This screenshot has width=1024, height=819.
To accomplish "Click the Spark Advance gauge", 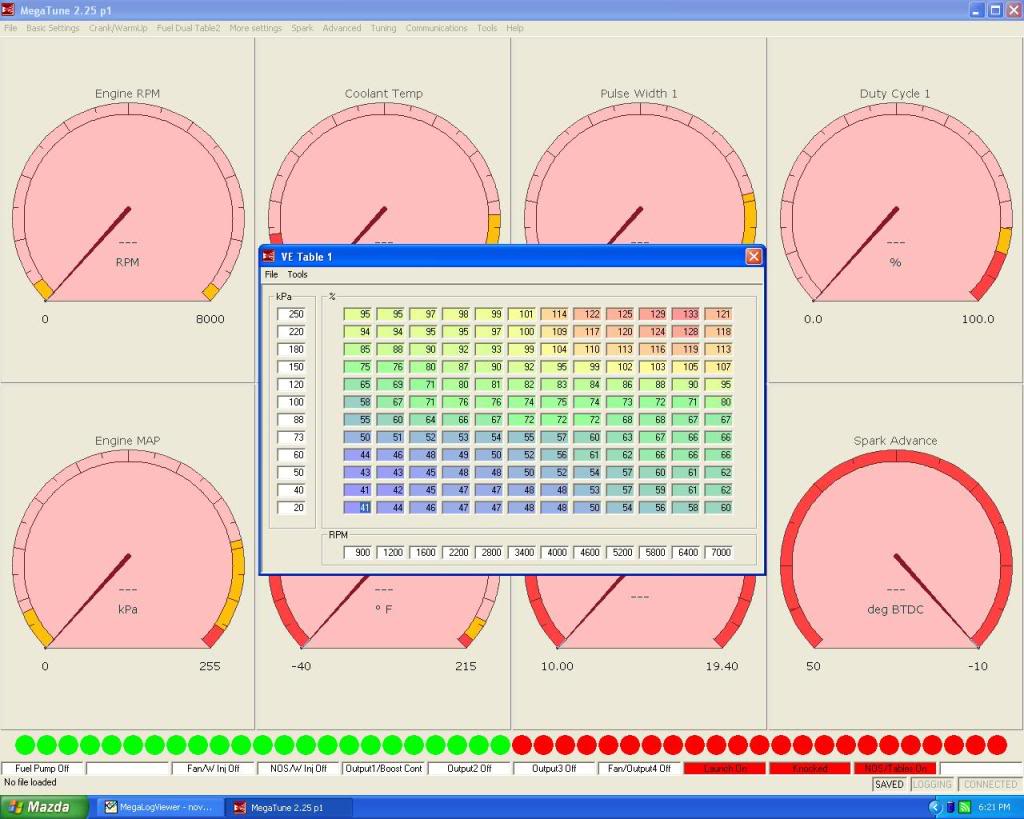I will 895,555.
